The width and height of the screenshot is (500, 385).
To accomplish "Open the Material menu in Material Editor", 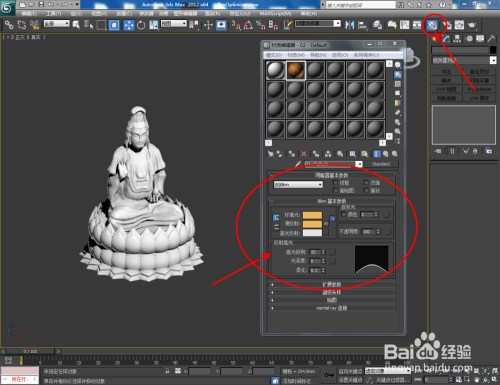I will coord(296,55).
